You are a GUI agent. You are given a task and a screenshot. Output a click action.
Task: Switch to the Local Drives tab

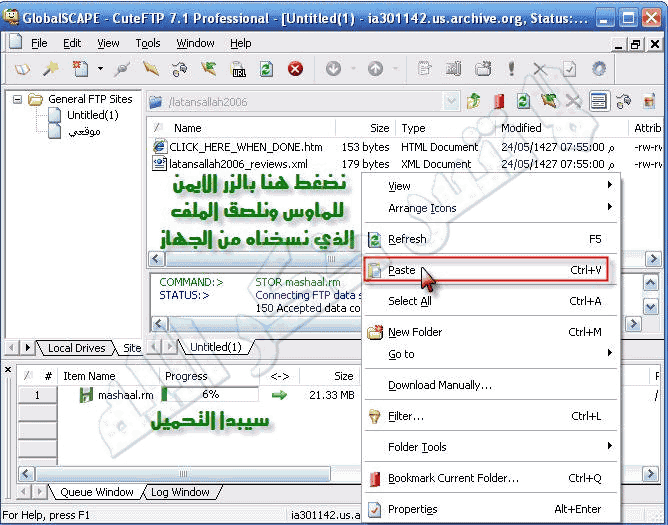(x=76, y=348)
